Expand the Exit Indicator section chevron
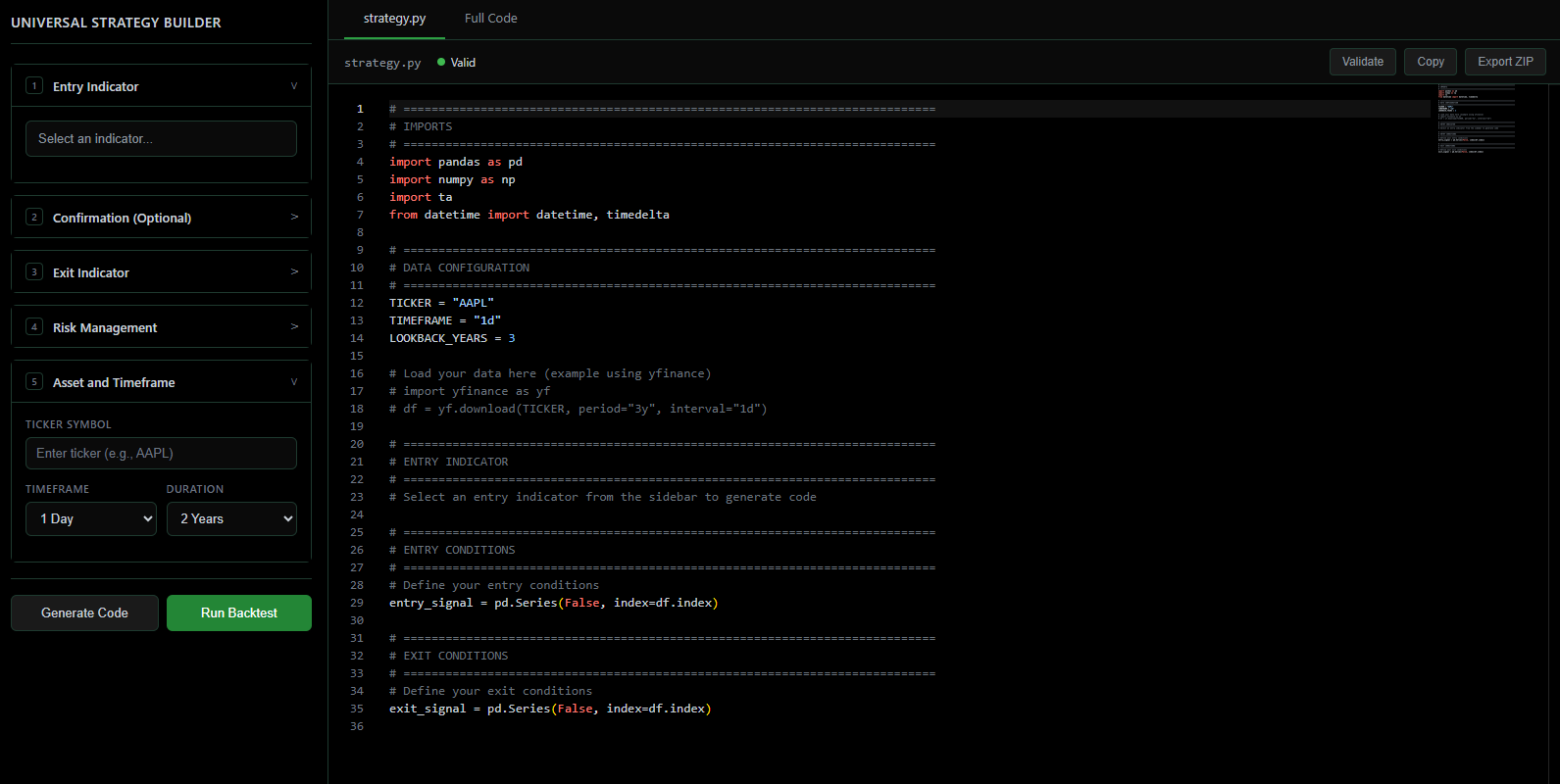 [294, 271]
